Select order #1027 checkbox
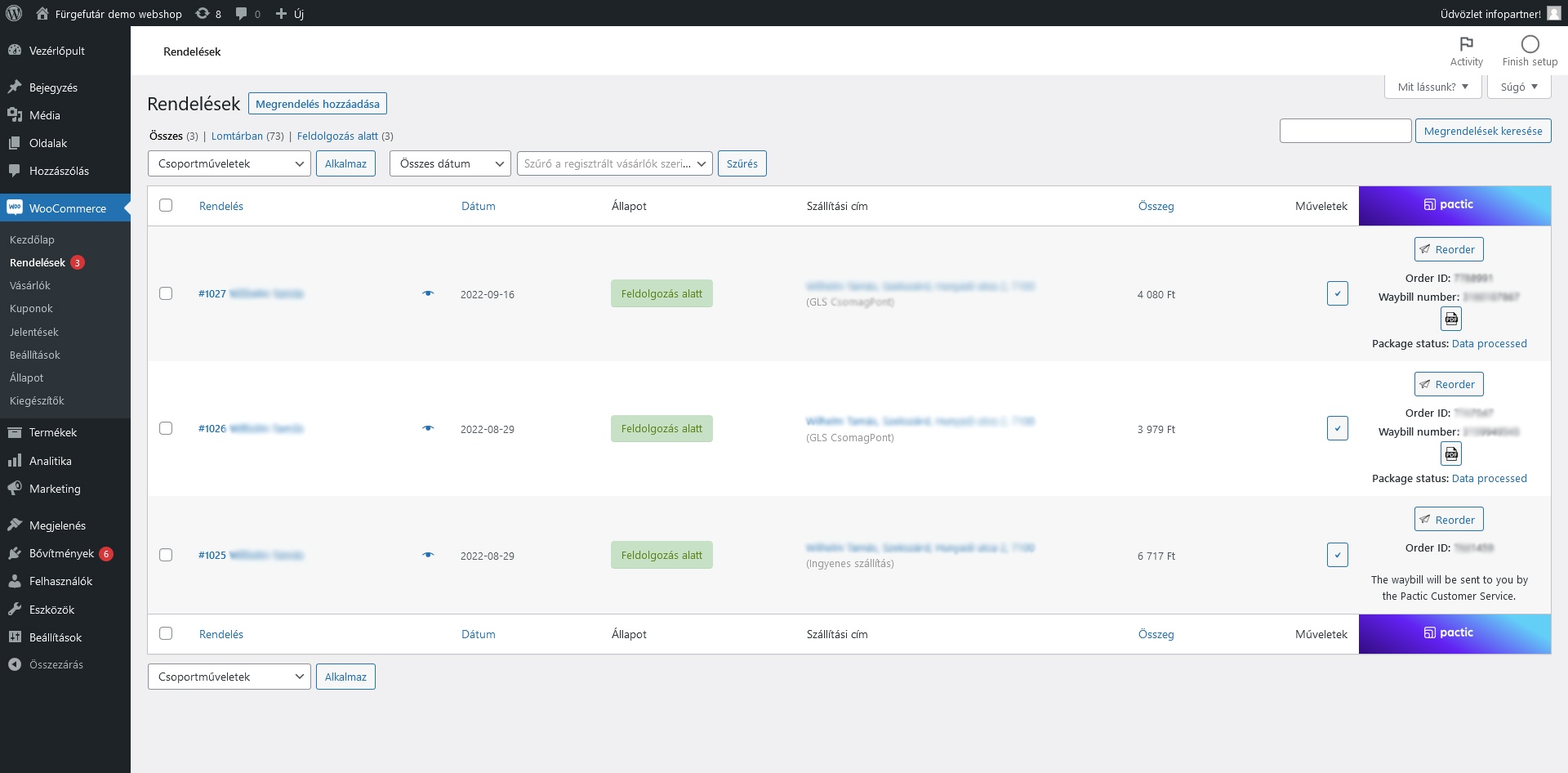Image resolution: width=1568 pixels, height=773 pixels. [166, 293]
